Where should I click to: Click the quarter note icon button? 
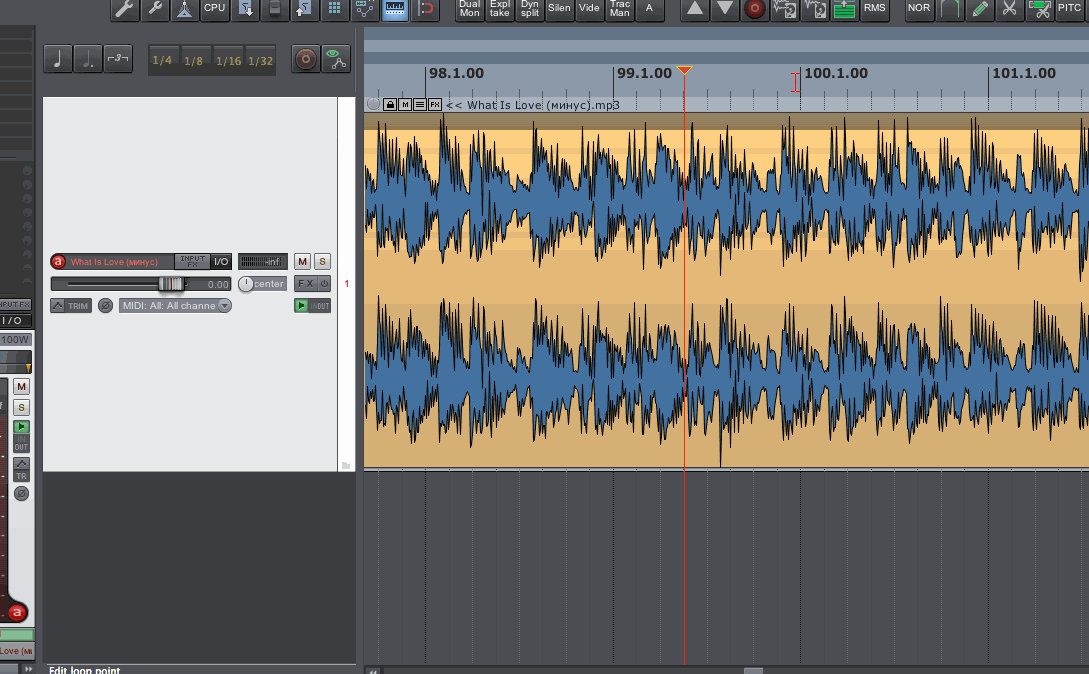(x=57, y=60)
